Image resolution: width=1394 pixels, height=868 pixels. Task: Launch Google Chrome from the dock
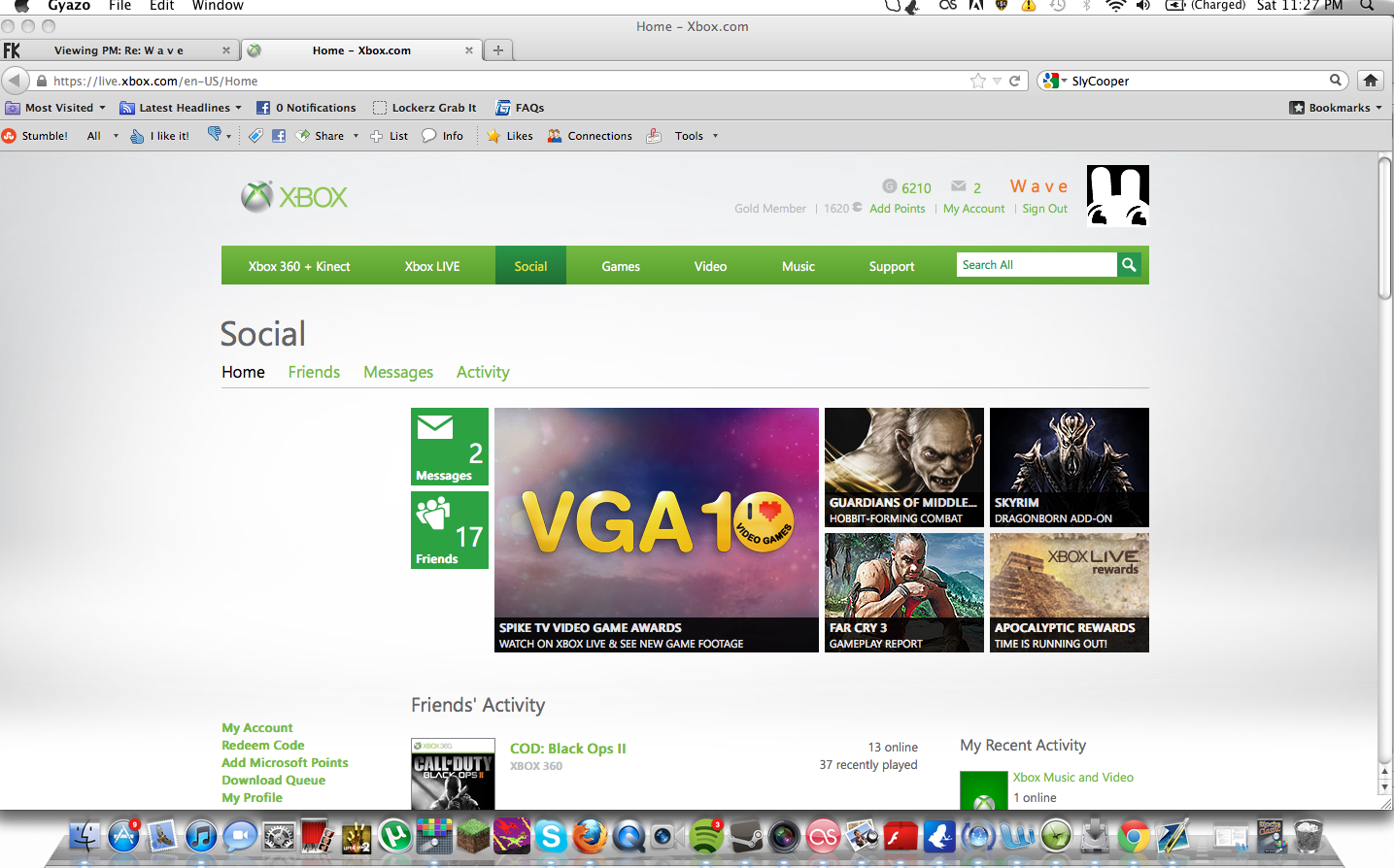pyautogui.click(x=1134, y=835)
